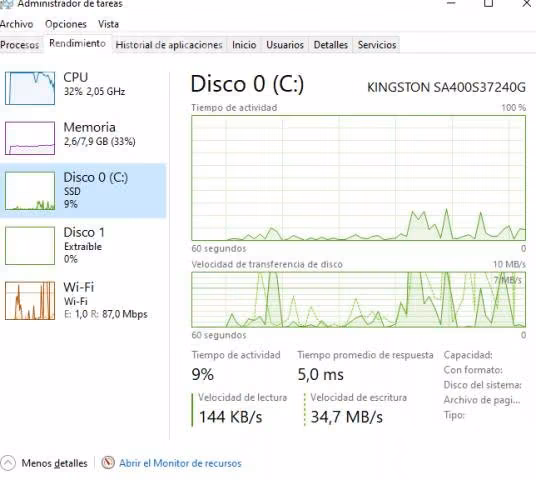The image size is (536, 480).
Task: Click the Menos detalles button text
Action: 54,463
